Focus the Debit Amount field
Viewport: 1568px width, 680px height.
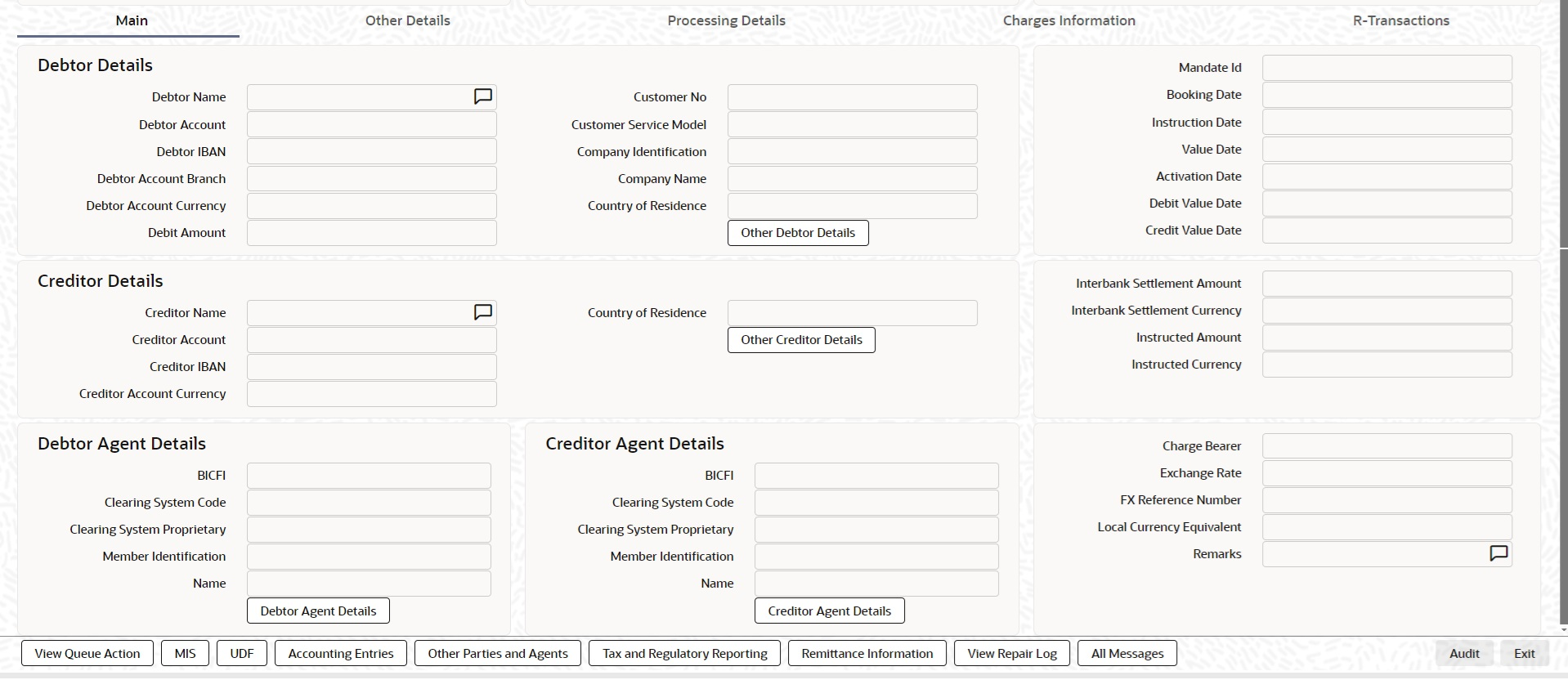click(372, 233)
